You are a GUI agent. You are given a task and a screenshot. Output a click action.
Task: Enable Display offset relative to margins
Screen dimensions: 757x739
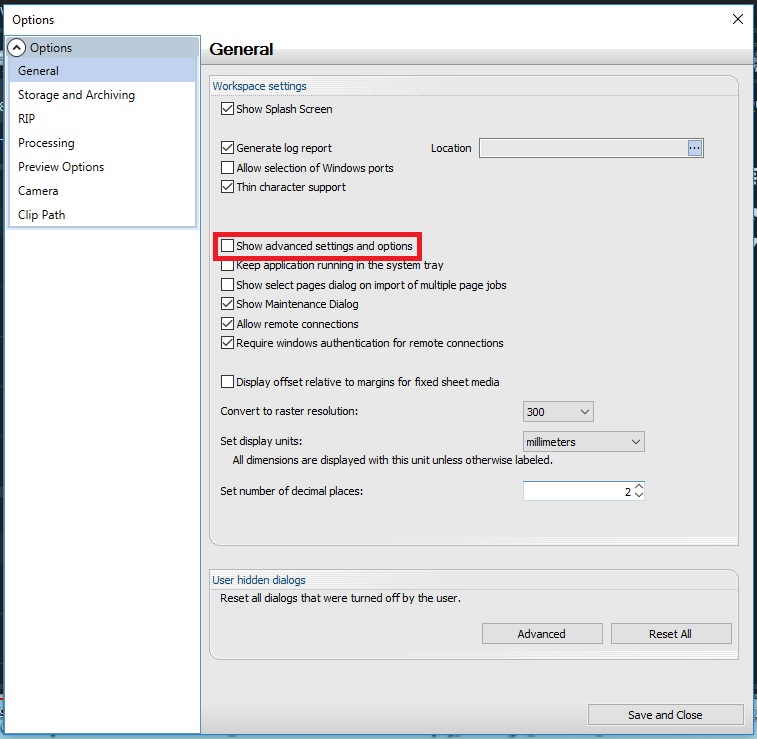pyautogui.click(x=227, y=382)
